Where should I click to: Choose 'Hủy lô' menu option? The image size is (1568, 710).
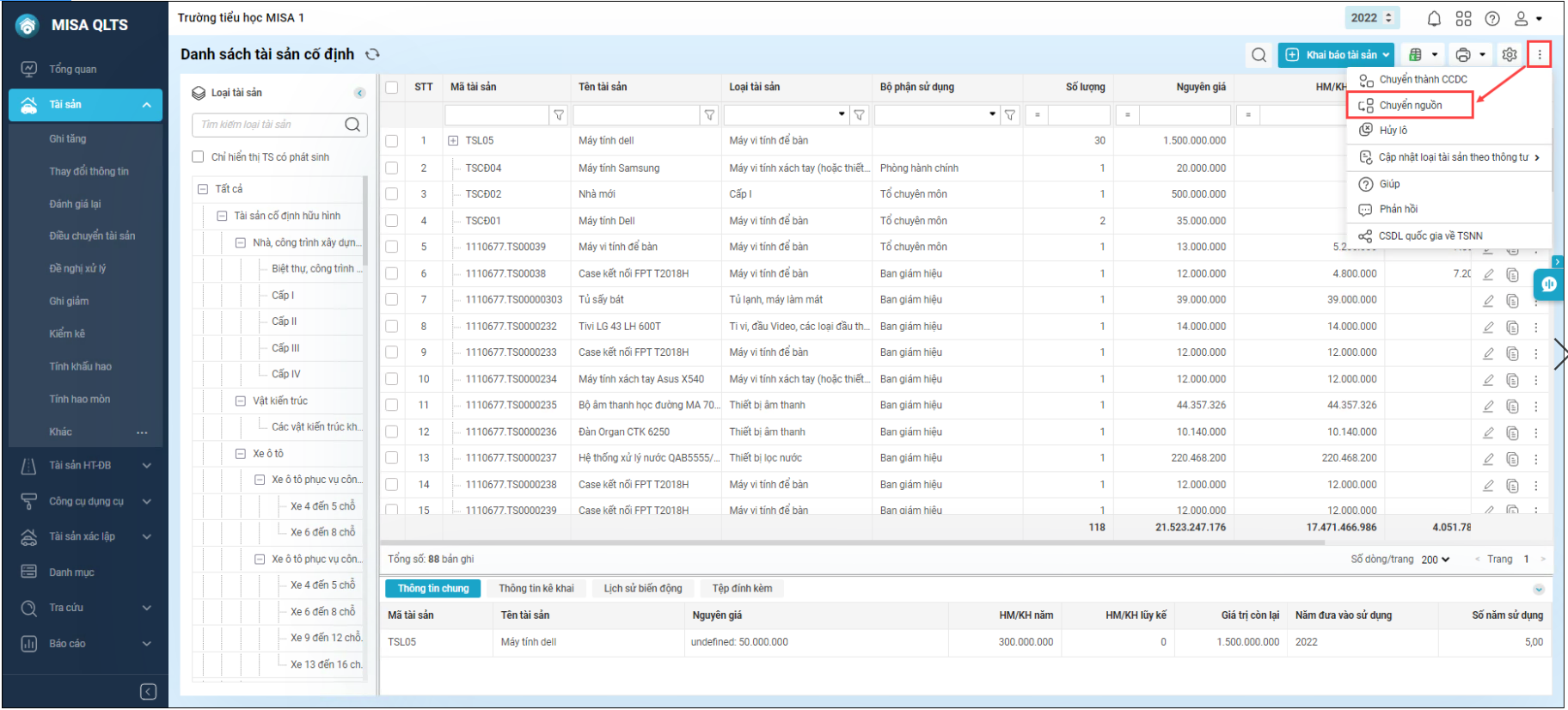tap(1393, 131)
